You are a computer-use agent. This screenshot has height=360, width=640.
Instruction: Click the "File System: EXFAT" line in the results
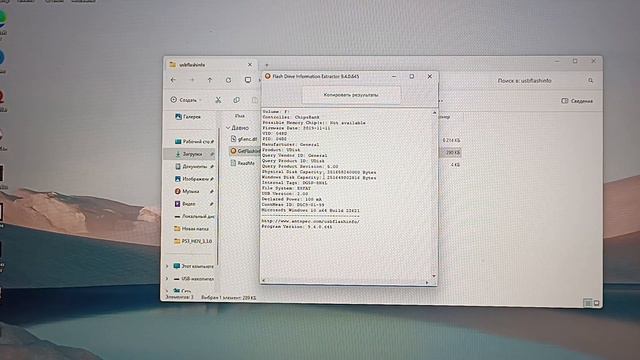(287, 188)
